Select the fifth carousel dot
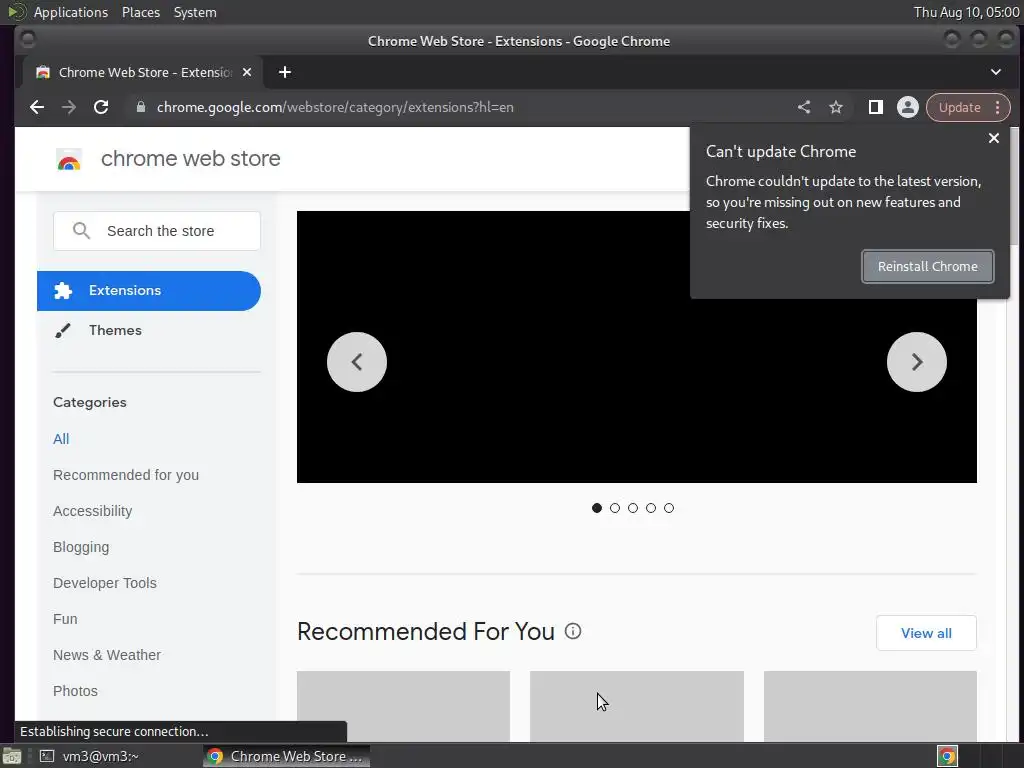Viewport: 1024px width, 768px height. pos(669,508)
